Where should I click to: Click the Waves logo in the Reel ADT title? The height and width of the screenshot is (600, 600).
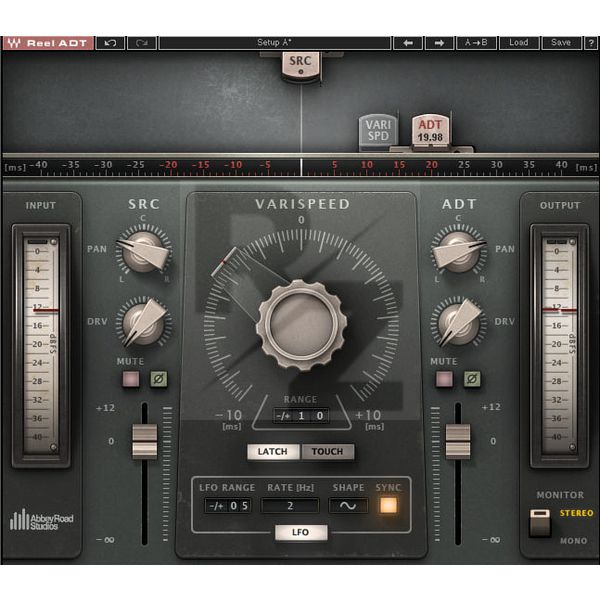(14, 43)
